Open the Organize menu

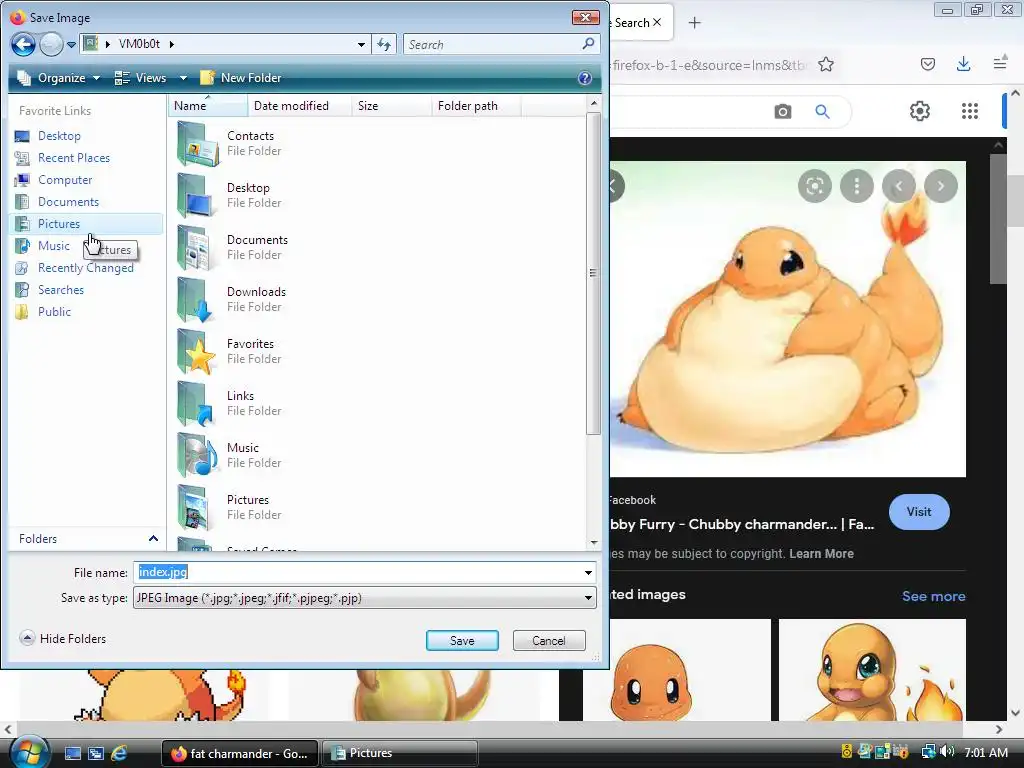click(59, 78)
